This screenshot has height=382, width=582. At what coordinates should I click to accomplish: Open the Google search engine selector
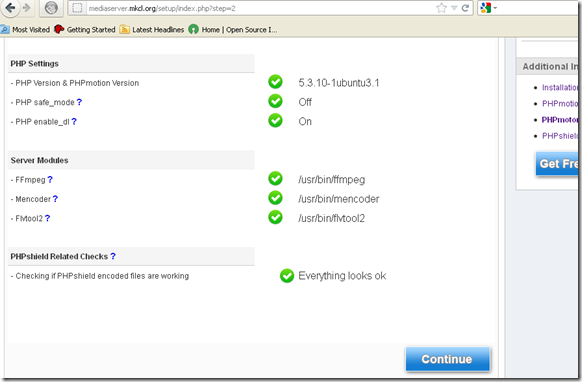coord(488,8)
